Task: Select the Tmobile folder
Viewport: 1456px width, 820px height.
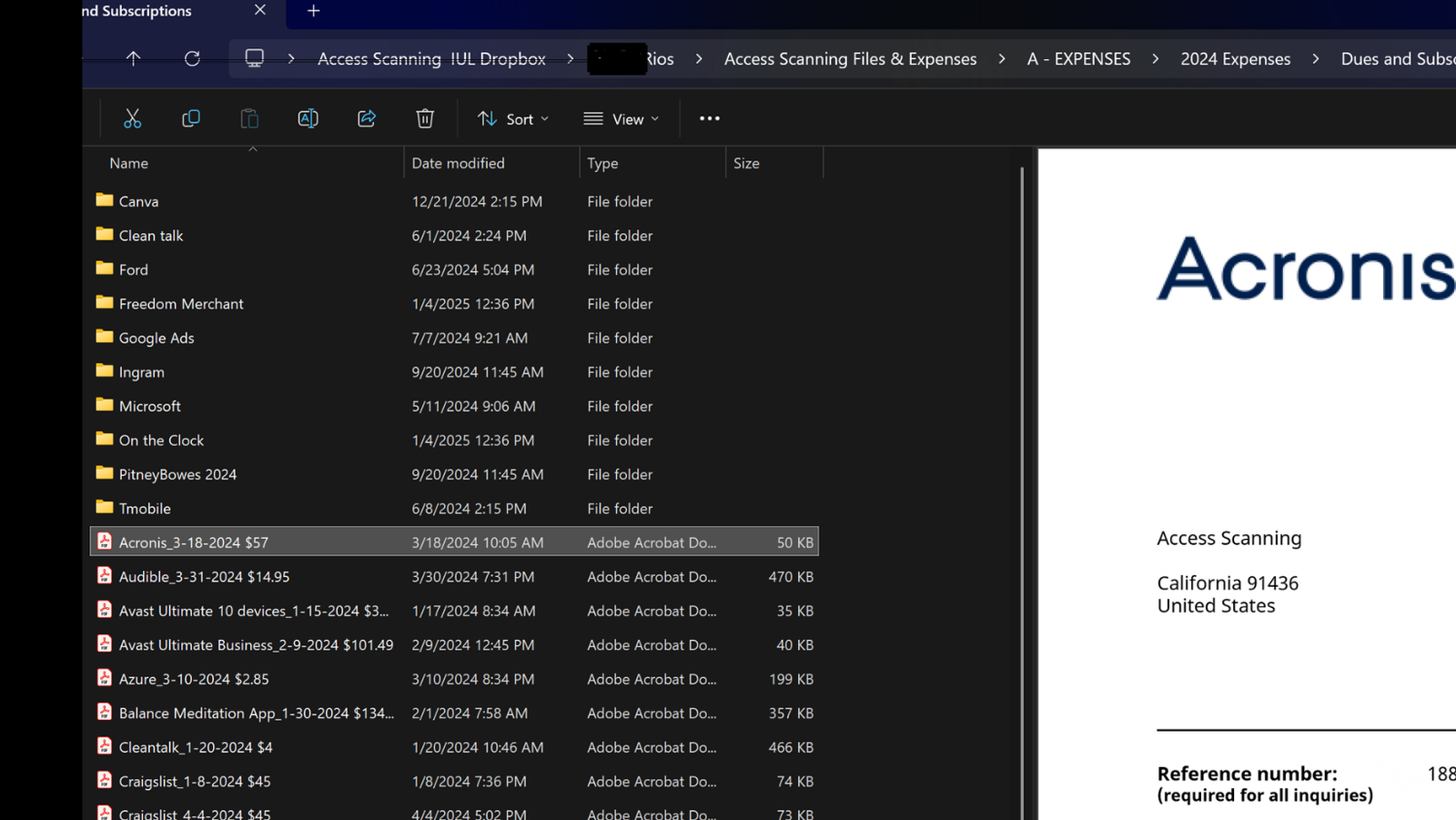Action: (x=454, y=509)
